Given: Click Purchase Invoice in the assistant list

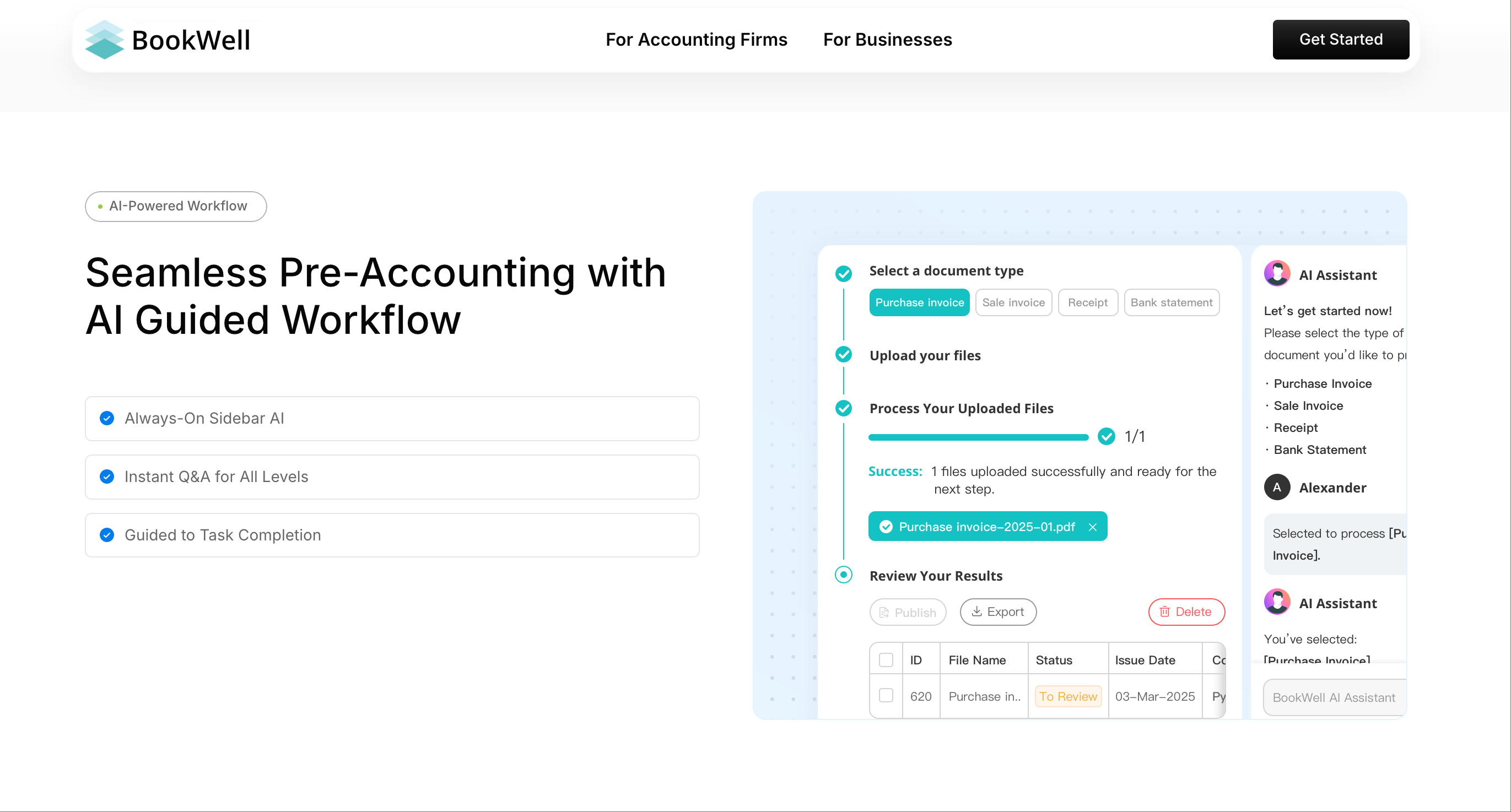Looking at the screenshot, I should (x=1322, y=383).
